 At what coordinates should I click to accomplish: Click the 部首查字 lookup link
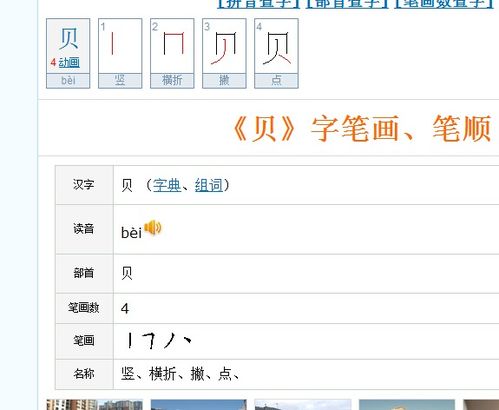347,3
